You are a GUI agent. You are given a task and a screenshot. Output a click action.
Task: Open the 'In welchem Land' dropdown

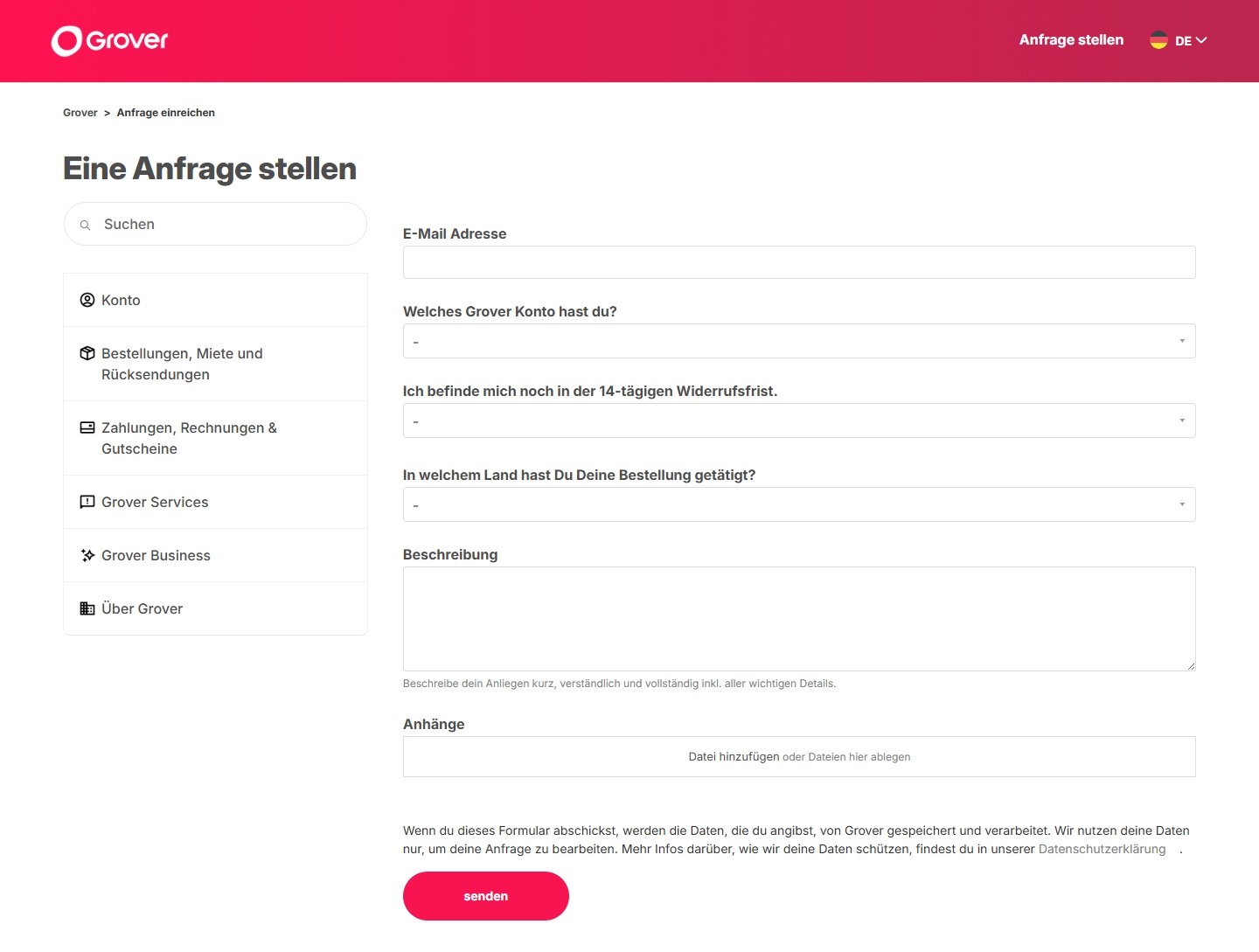point(799,504)
